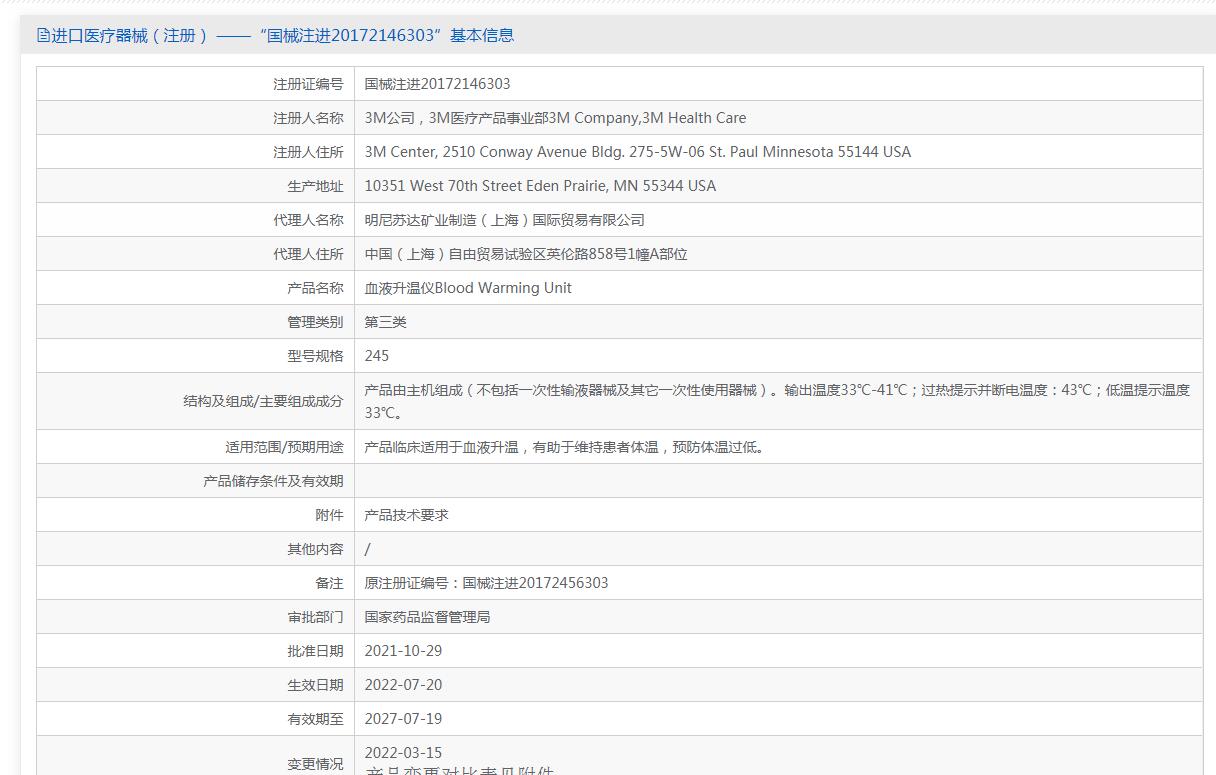
Task: Click the label 注册人名称
Action: coord(308,118)
